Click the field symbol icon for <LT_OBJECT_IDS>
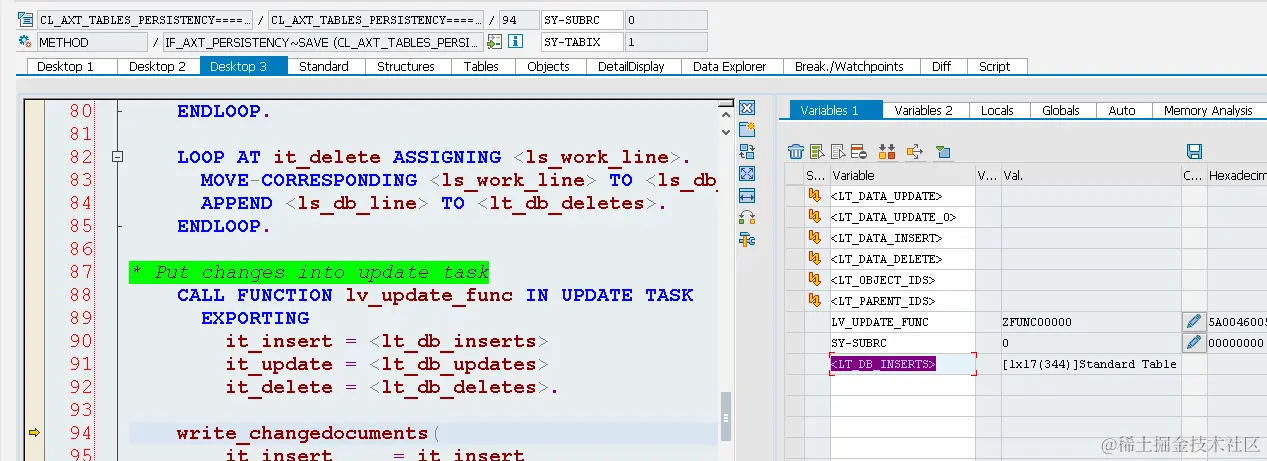Image resolution: width=1267 pixels, height=461 pixels. [815, 280]
